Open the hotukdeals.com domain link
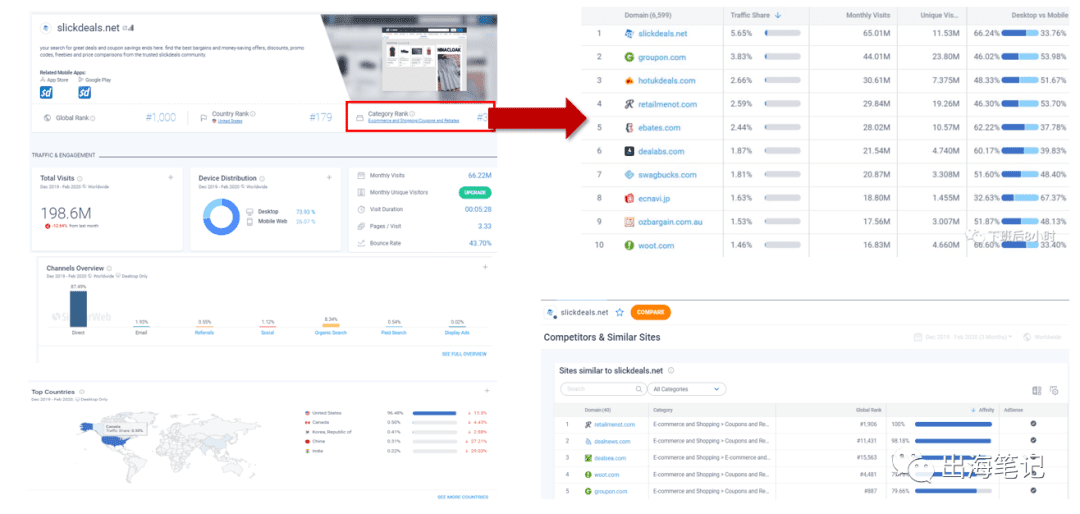The image size is (1080, 514). coord(667,81)
